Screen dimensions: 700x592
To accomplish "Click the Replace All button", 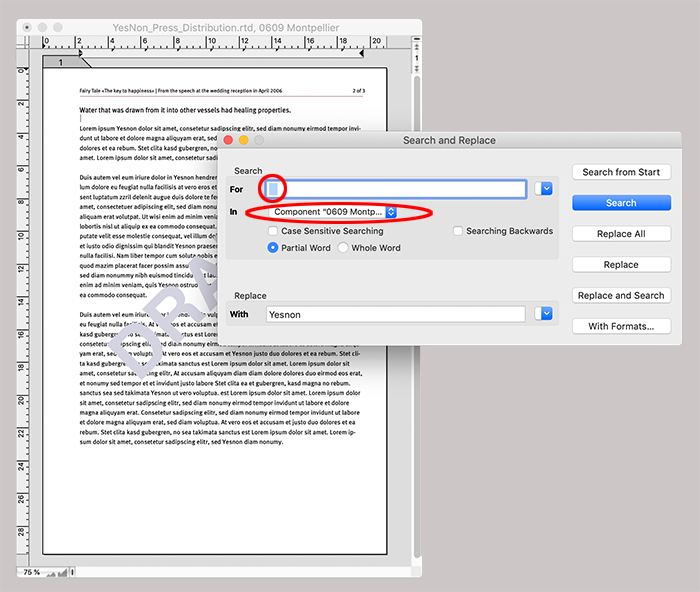I will tap(621, 234).
